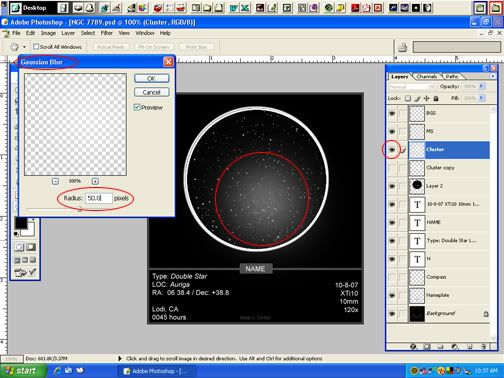Open the Window menu
Viewport: 504px width, 378px height.
click(x=145, y=33)
